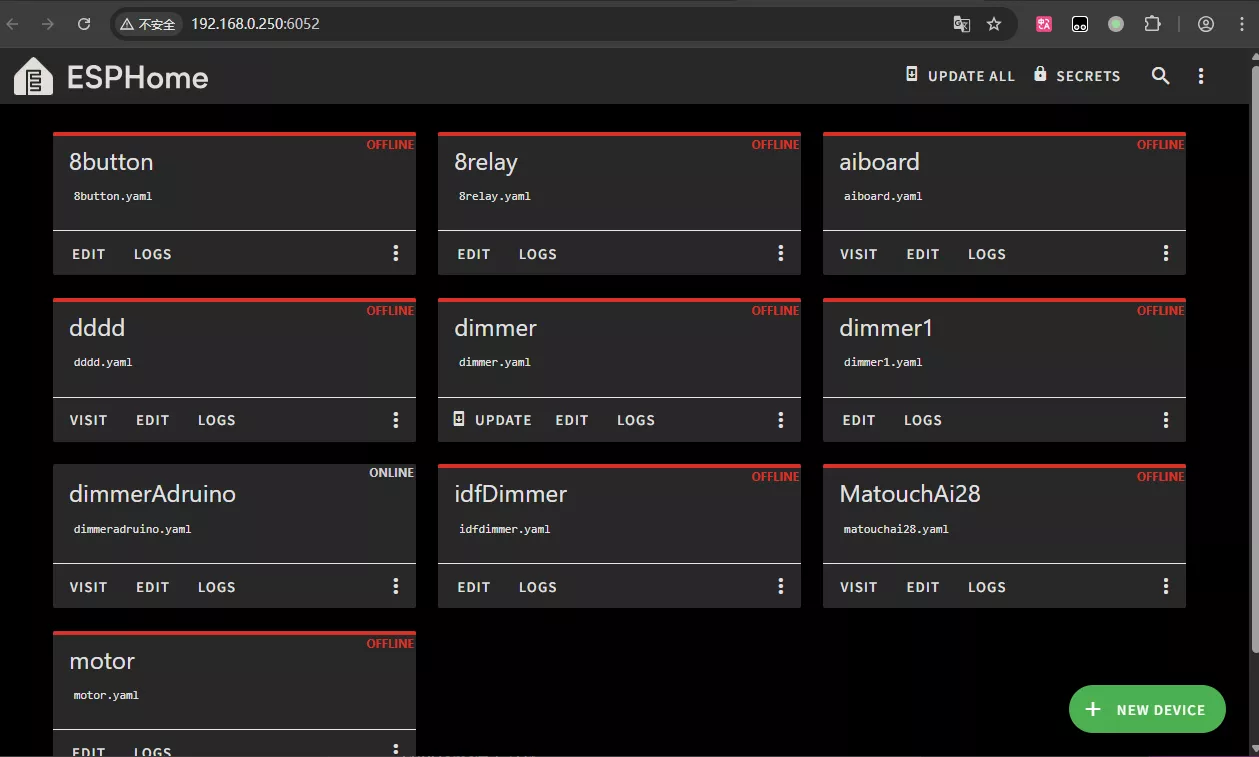
Task: Click LOGS on the 8button card
Action: (153, 254)
